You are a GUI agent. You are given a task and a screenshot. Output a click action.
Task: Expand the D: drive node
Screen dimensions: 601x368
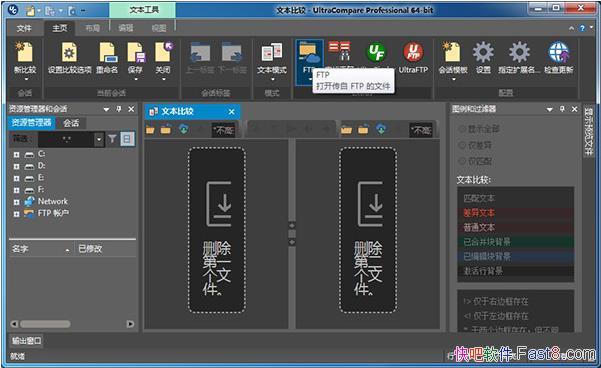tap(16, 167)
